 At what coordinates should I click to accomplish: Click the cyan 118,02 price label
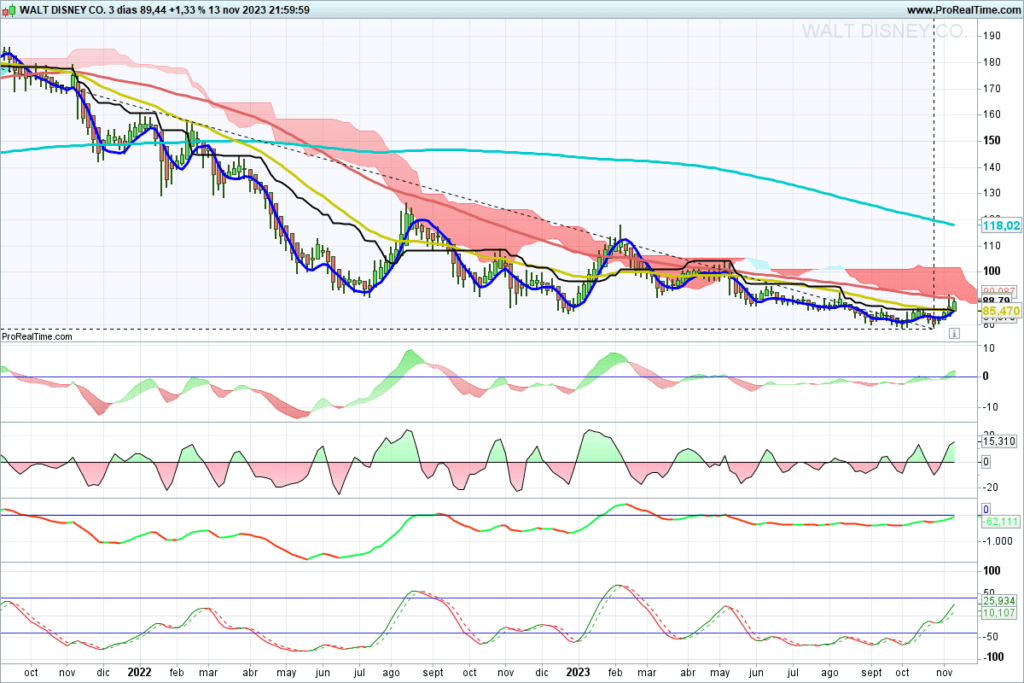(x=1001, y=225)
